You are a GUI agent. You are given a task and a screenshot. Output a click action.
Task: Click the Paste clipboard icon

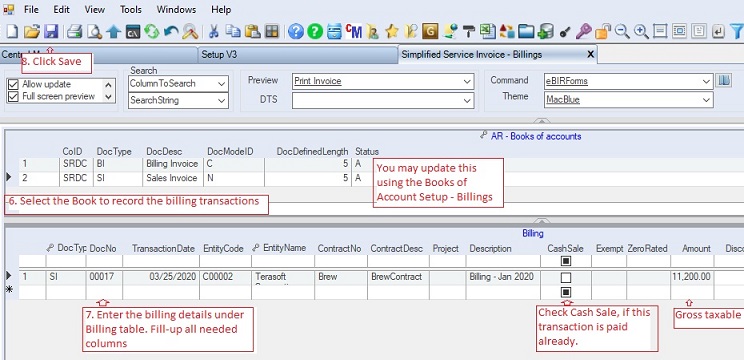tap(252, 32)
